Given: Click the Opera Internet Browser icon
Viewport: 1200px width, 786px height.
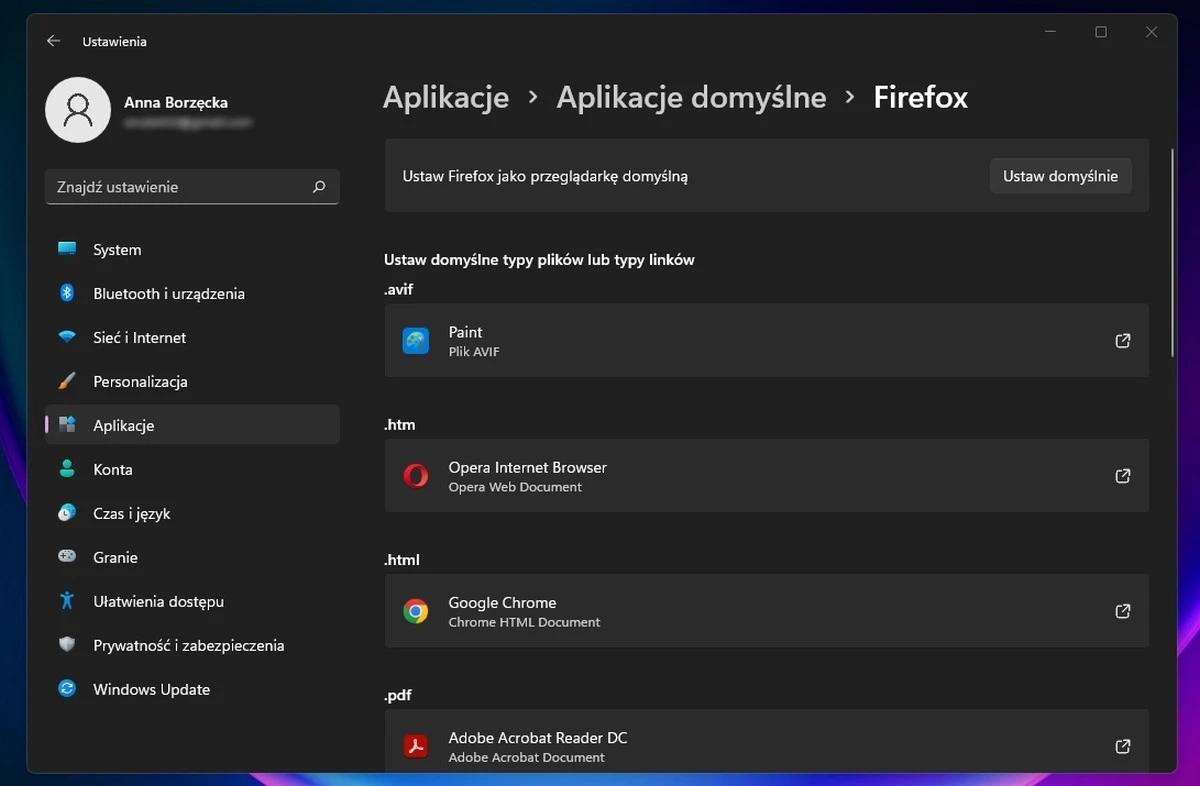Looking at the screenshot, I should coord(415,476).
